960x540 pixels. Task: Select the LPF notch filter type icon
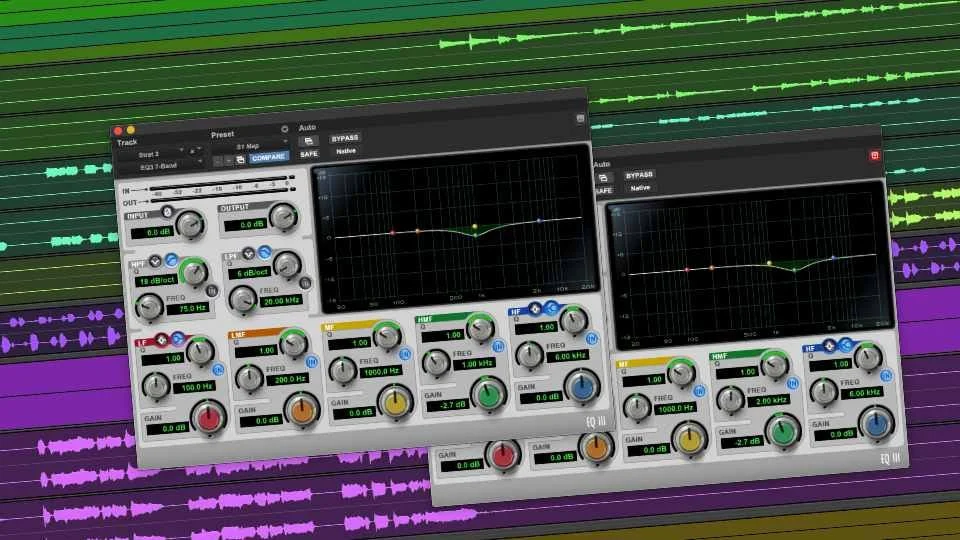tap(248, 253)
